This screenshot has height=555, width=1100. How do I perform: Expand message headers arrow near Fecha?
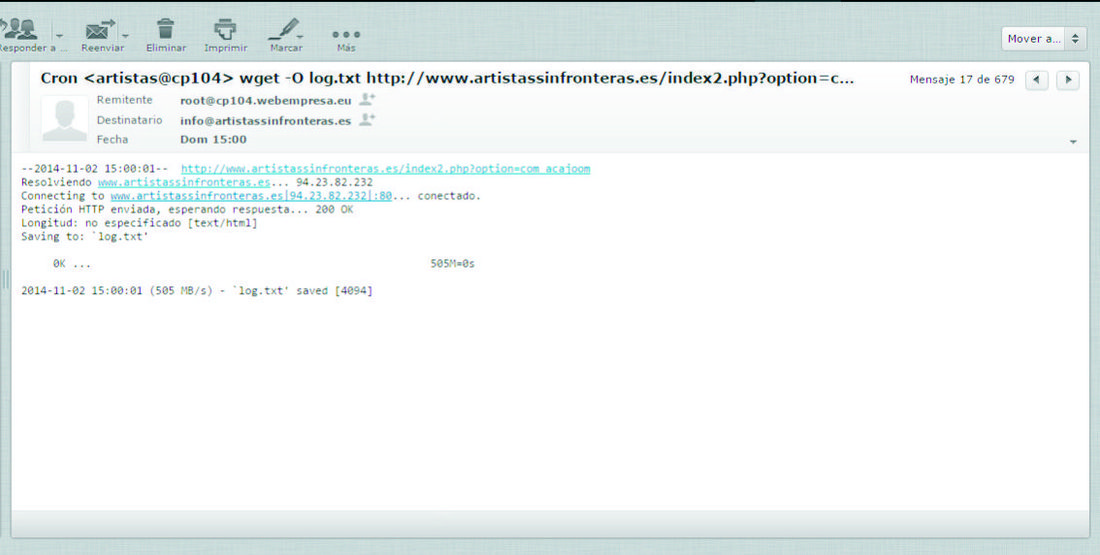(x=1073, y=142)
